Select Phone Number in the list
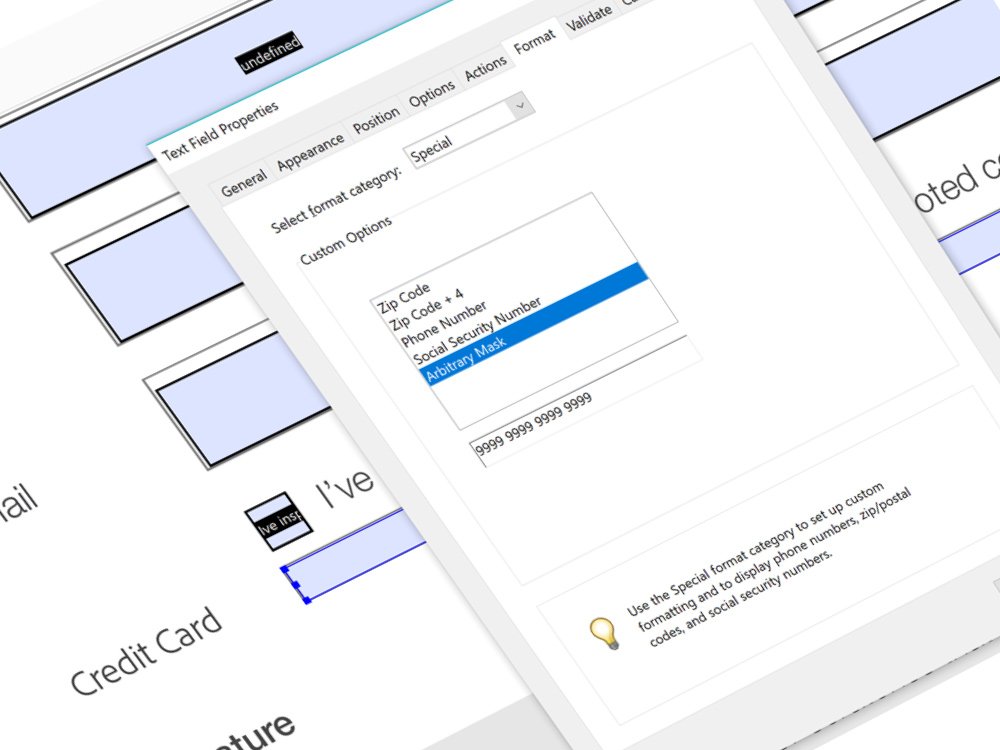Image resolution: width=1000 pixels, height=750 pixels. click(x=444, y=325)
